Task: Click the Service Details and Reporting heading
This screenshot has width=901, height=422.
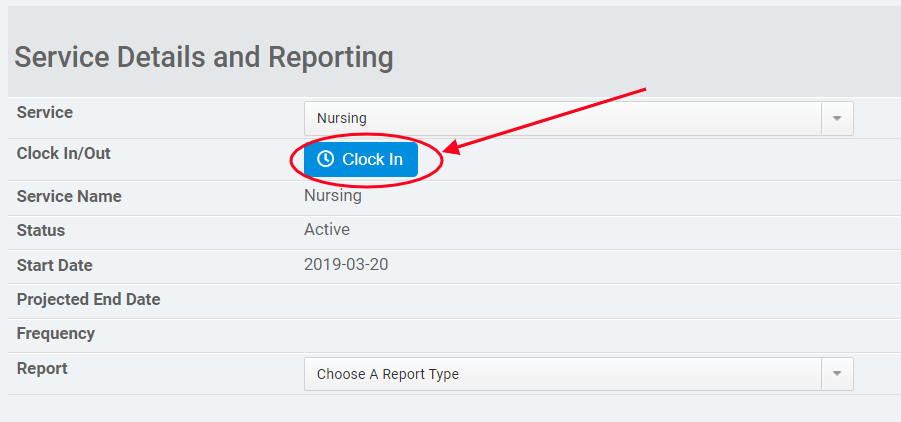Action: [x=205, y=57]
